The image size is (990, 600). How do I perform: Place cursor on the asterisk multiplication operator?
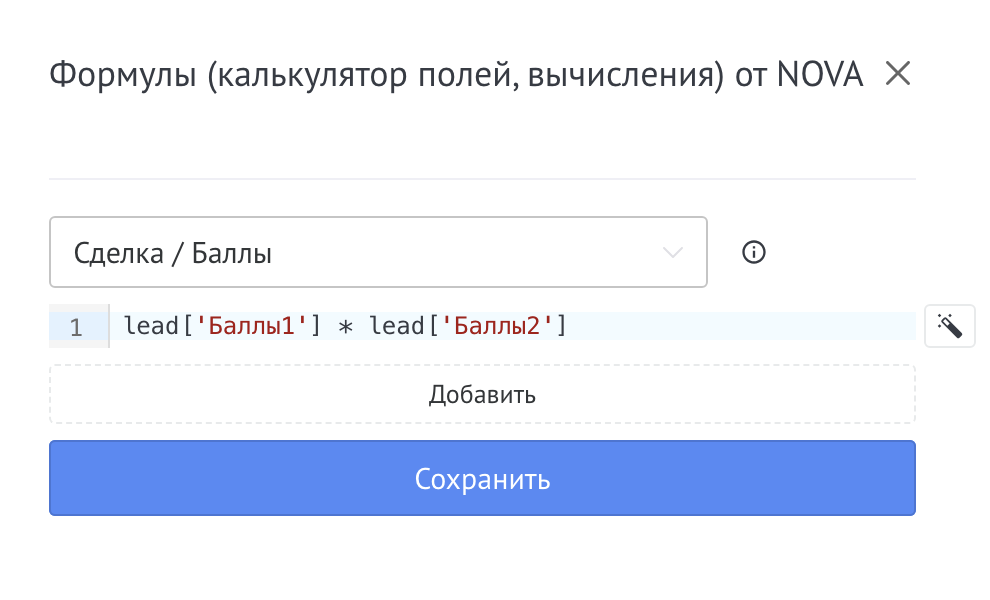click(x=346, y=326)
